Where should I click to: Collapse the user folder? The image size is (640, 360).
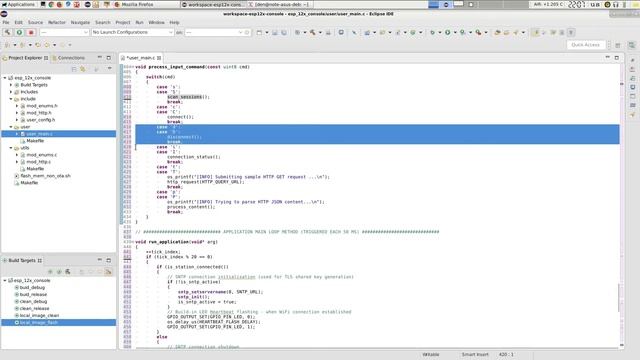[x=11, y=127]
